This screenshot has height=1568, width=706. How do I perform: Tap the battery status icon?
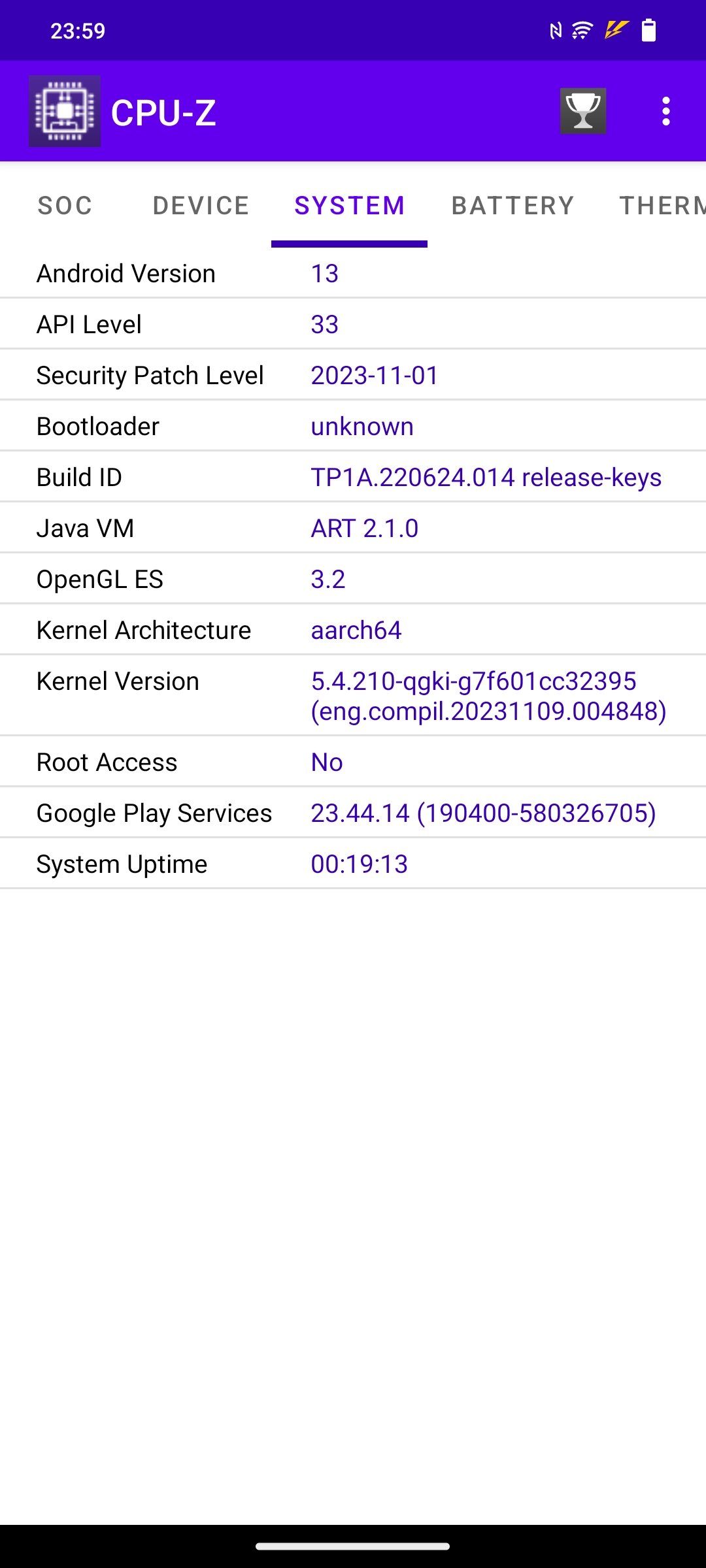coord(648,30)
